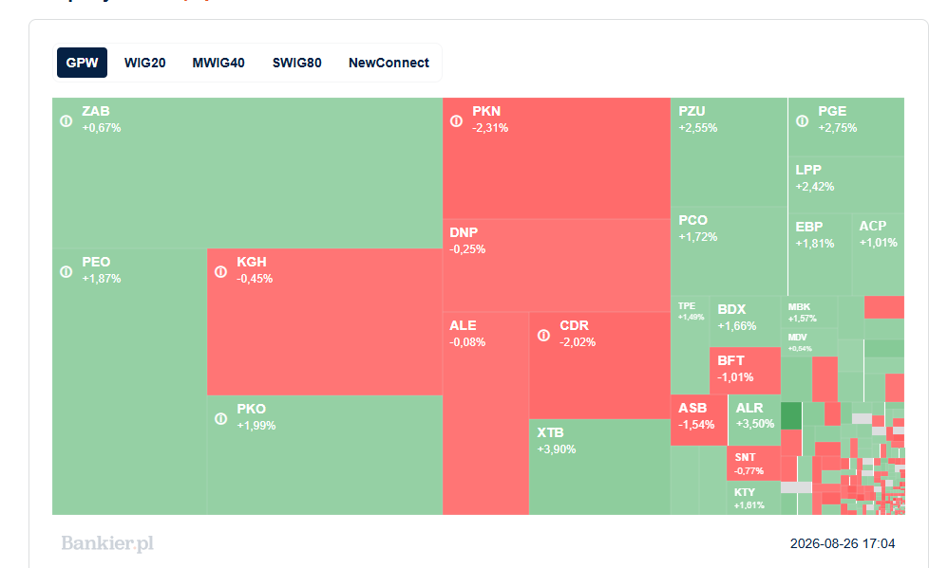Switch to the NewConnect tab

(x=389, y=63)
